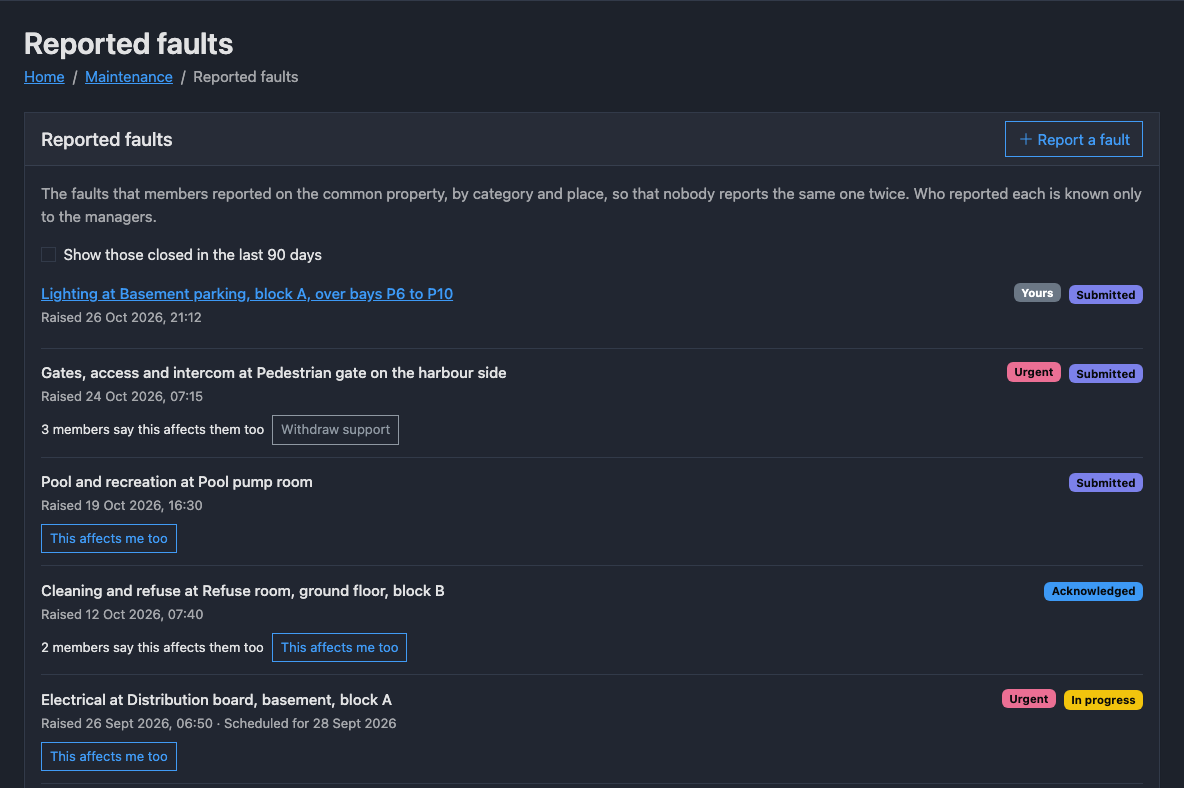Click the Urgent badge on the Pedestrian gate fault
This screenshot has height=788, width=1184.
[x=1033, y=372]
